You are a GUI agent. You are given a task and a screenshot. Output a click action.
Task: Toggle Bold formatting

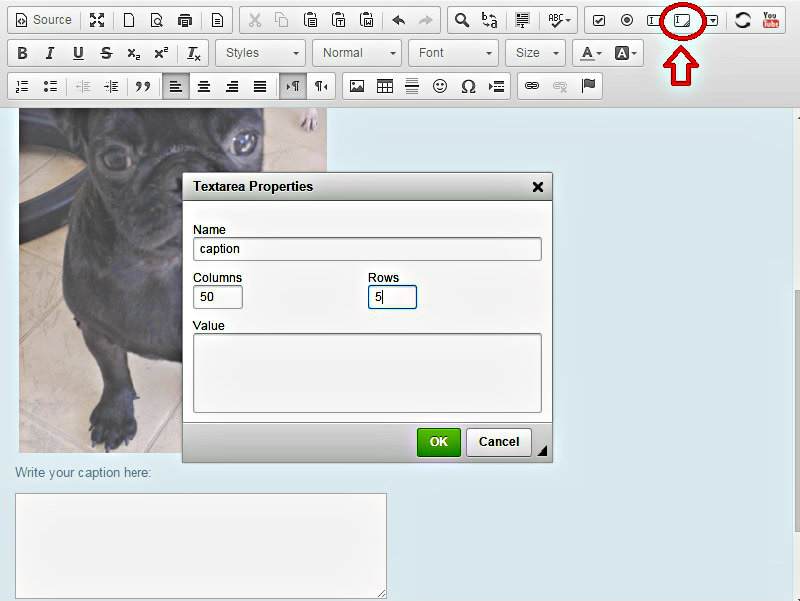[x=22, y=53]
